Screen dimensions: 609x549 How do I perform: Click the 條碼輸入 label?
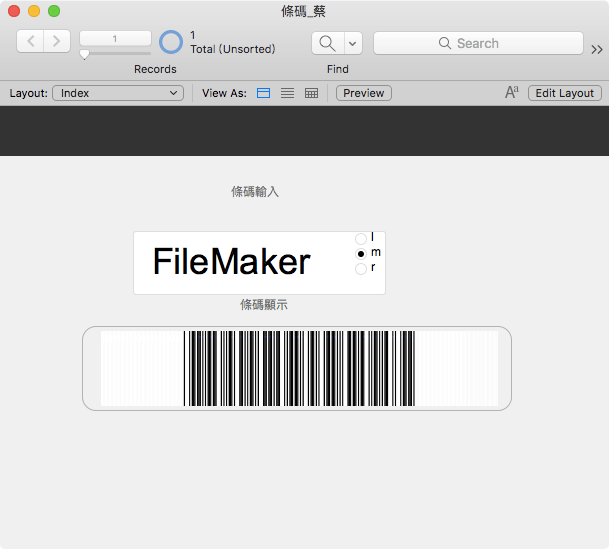(255, 192)
